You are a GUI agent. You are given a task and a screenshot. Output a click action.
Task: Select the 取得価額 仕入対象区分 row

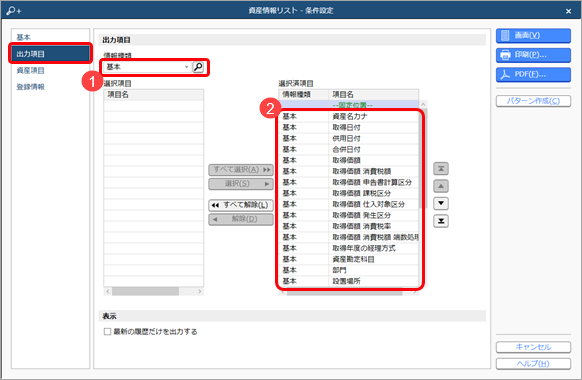coord(349,204)
